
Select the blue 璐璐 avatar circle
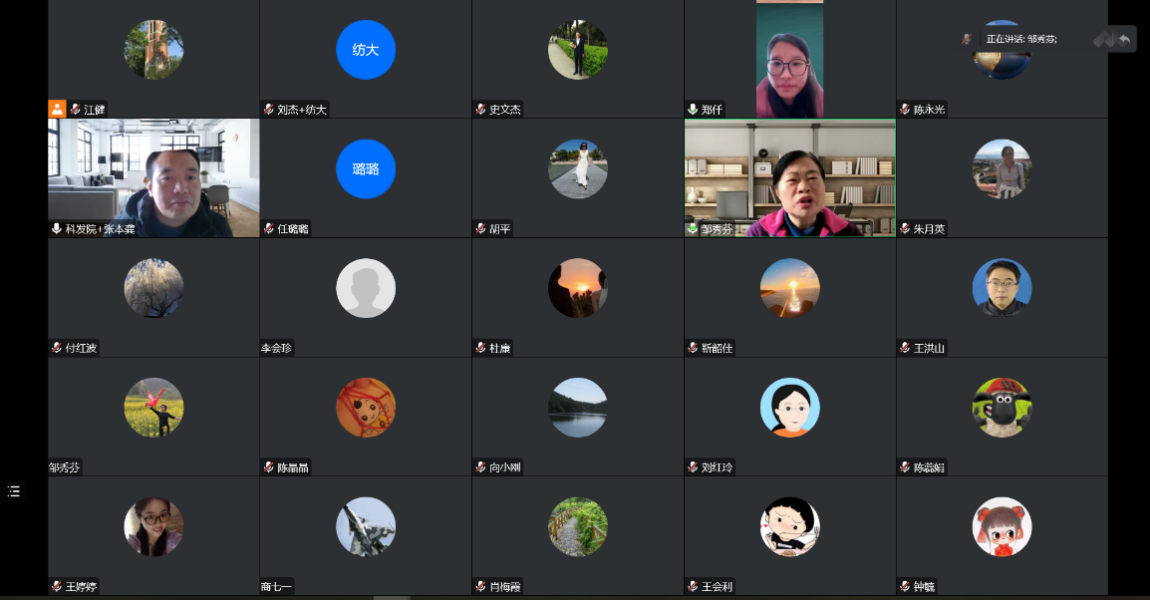coord(365,169)
